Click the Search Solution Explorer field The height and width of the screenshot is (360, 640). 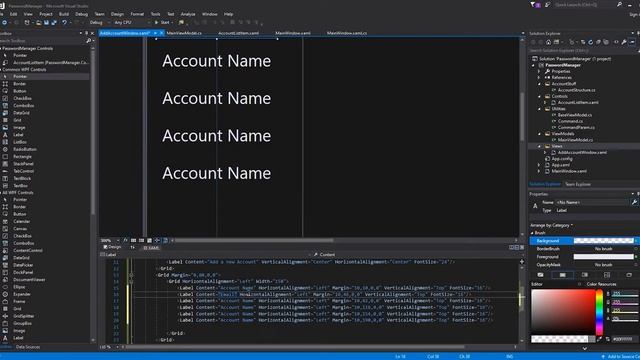(582, 51)
